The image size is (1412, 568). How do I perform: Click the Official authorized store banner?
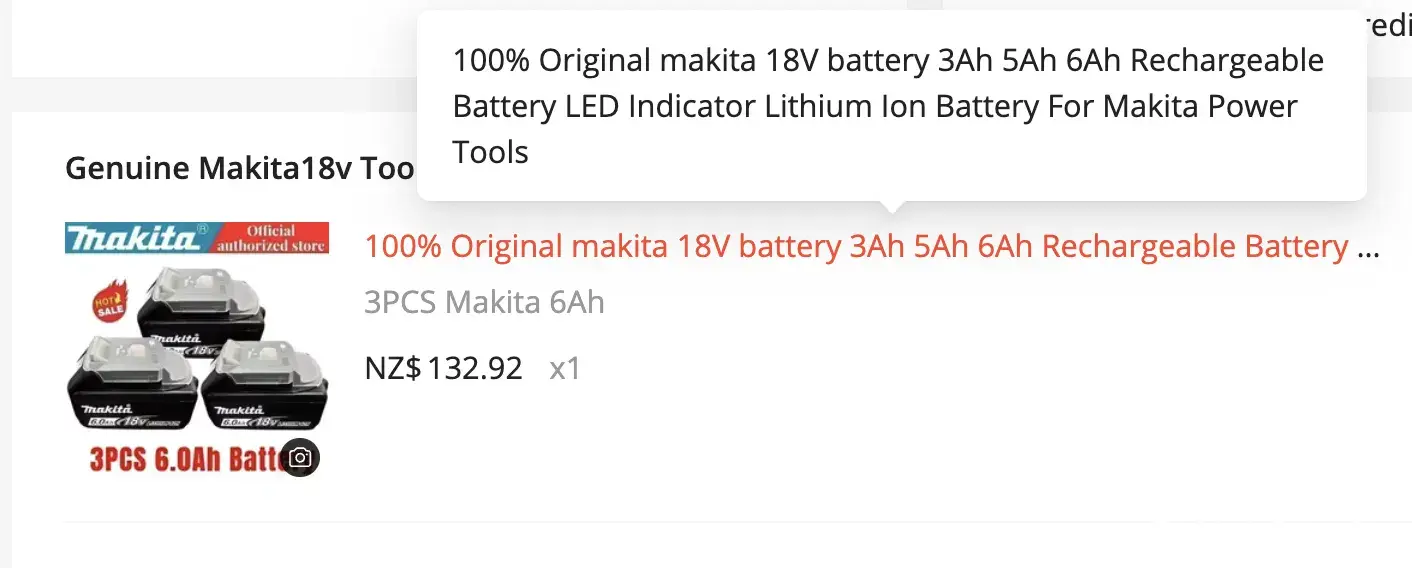click(272, 238)
